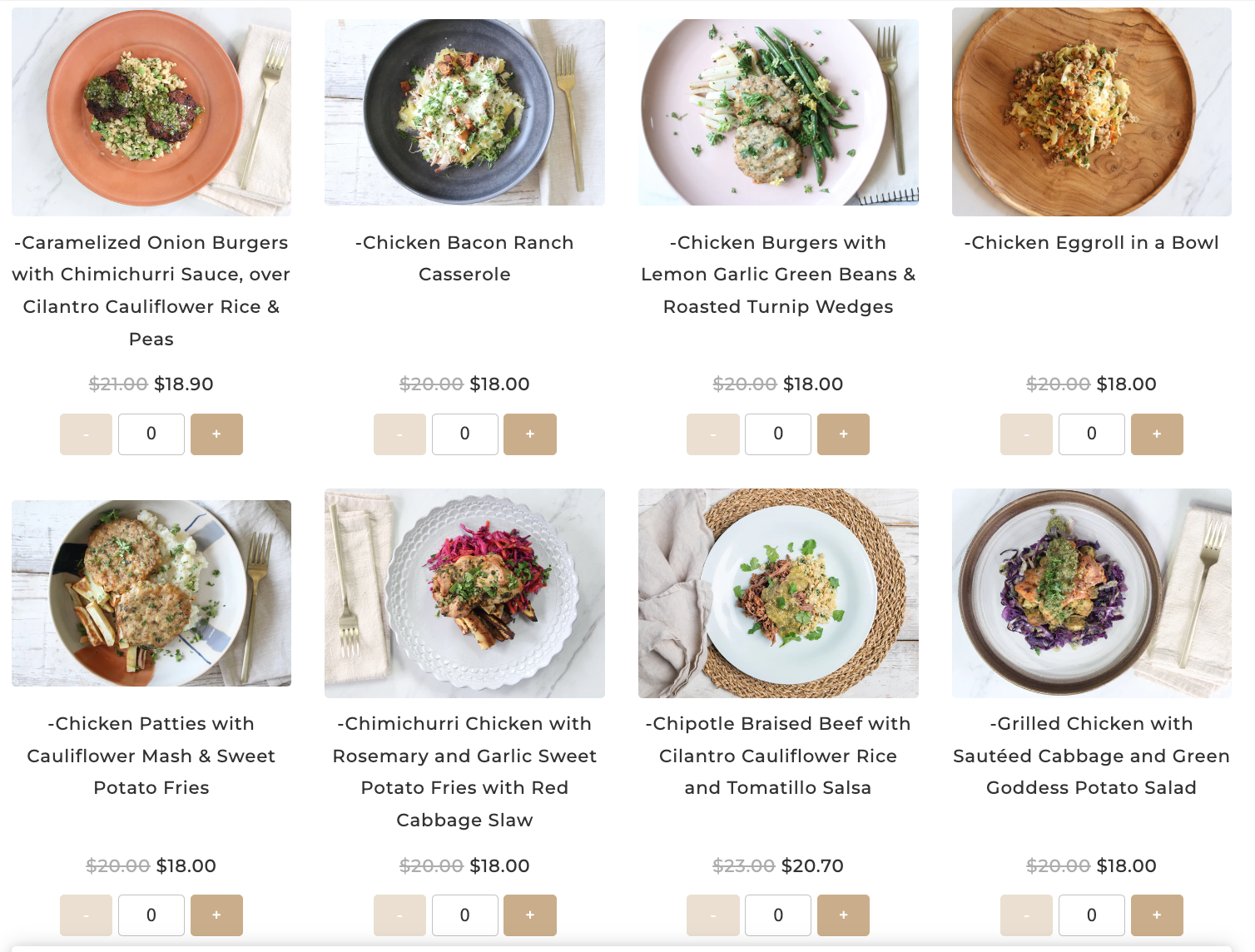Reduce Chicken Eggroll in a Bowl quantity
The image size is (1255, 952).
1026,434
